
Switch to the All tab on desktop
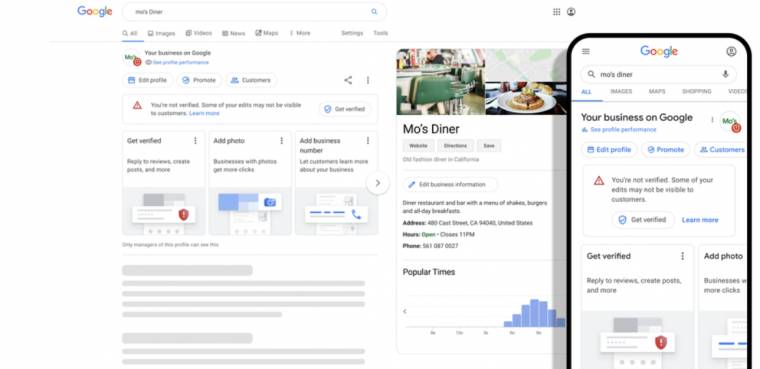[x=130, y=33]
